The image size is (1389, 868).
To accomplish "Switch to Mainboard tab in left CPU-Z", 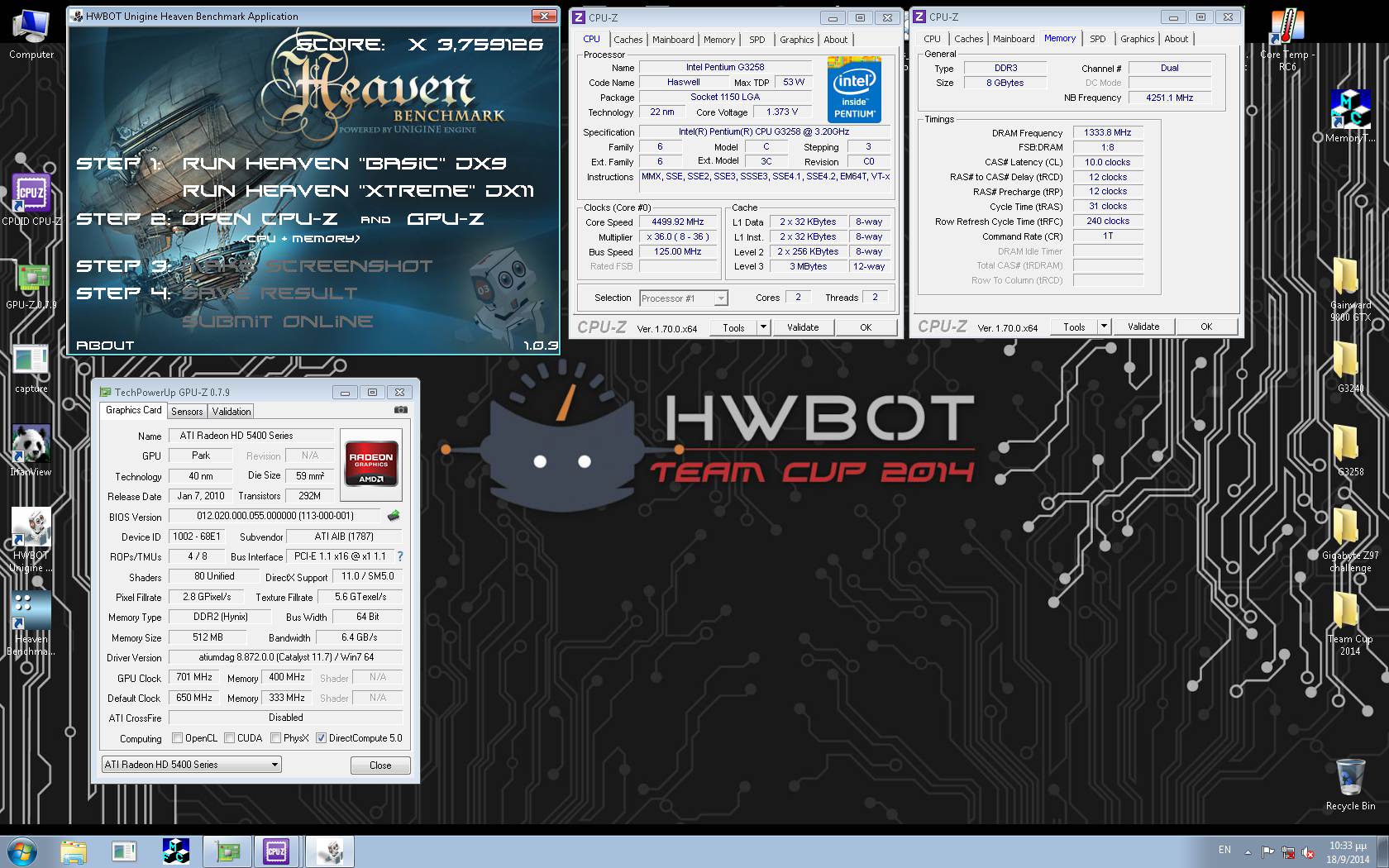I will click(673, 40).
